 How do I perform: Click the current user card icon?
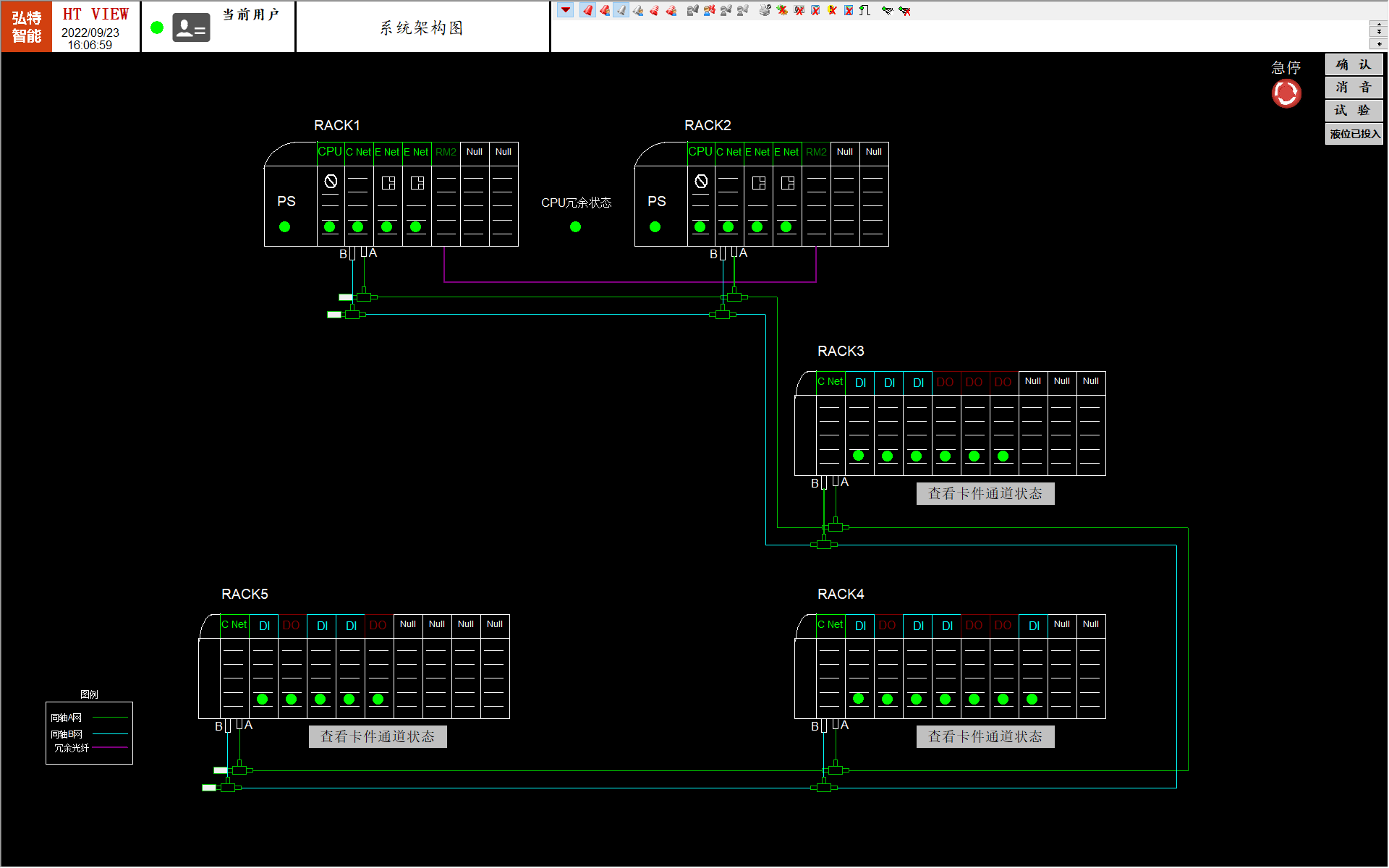[191, 28]
